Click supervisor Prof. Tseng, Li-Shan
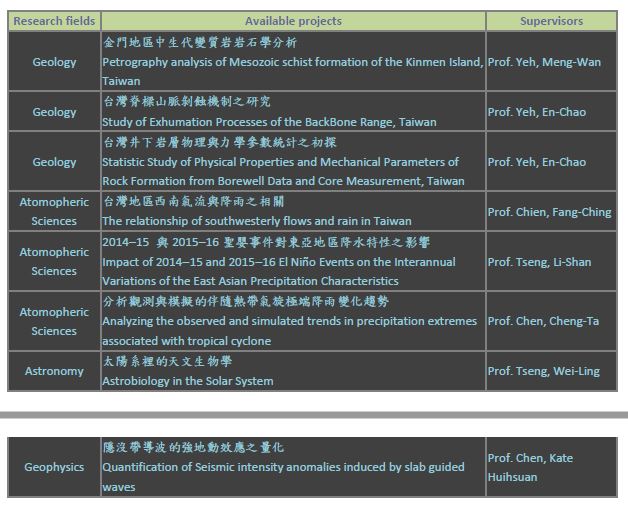The width and height of the screenshot is (628, 513). tap(539, 262)
